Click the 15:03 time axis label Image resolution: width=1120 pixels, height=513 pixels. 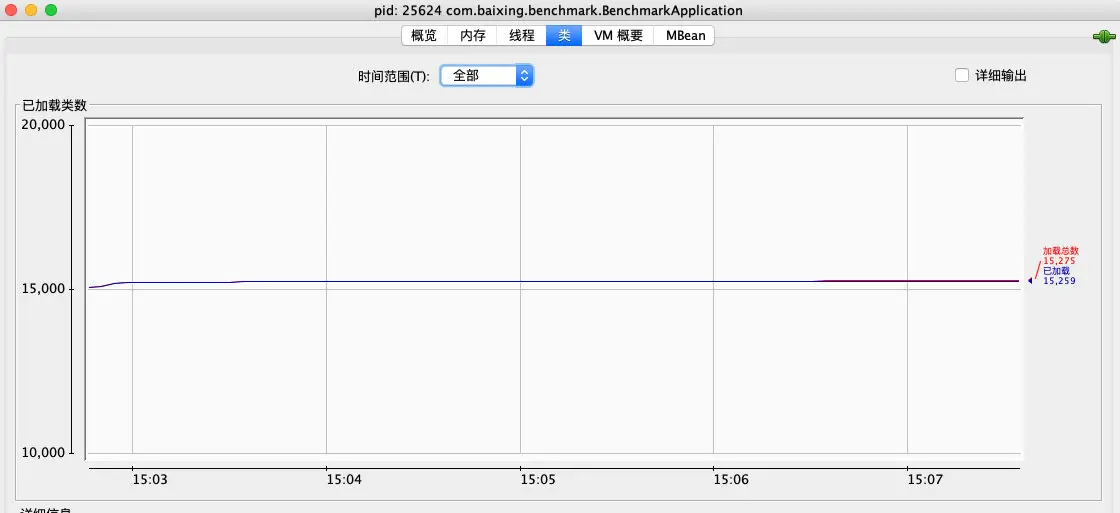point(150,480)
